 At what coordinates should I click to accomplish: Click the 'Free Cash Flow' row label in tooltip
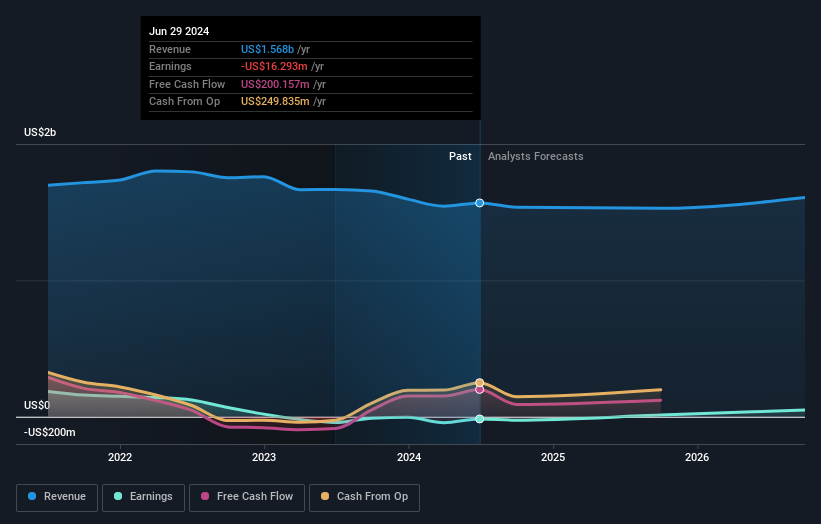(x=187, y=84)
